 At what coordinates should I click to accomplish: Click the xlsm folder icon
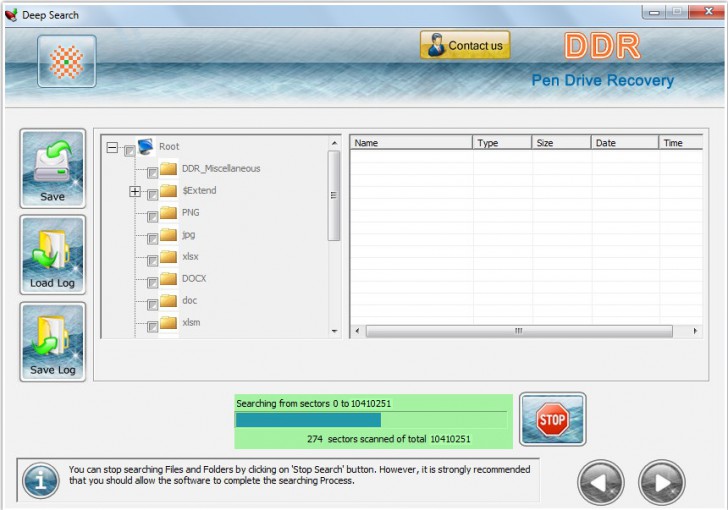click(x=169, y=322)
